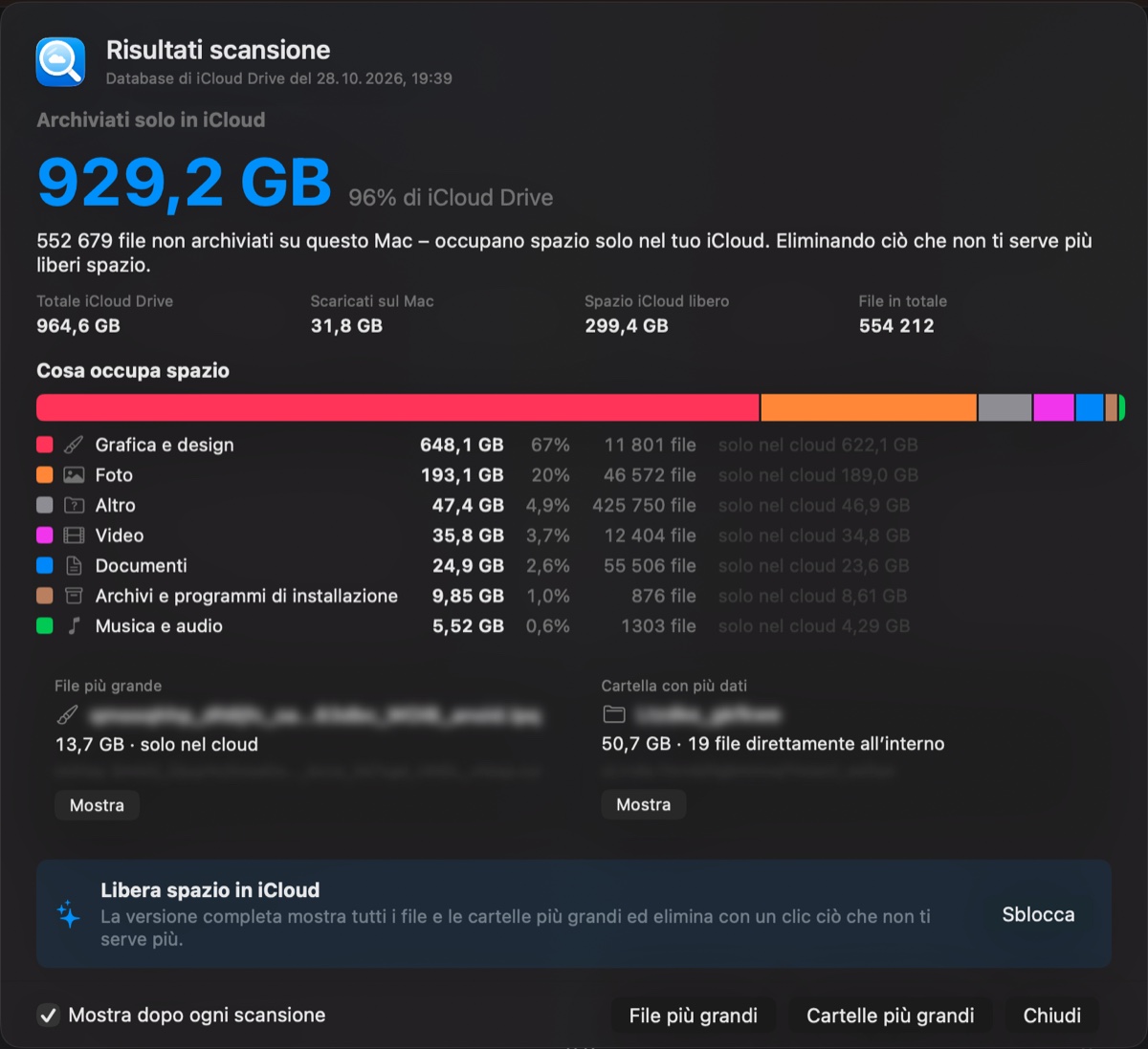Viewport: 1148px width, 1049px height.
Task: Click the 554 212 File in totale value
Action: (x=896, y=326)
